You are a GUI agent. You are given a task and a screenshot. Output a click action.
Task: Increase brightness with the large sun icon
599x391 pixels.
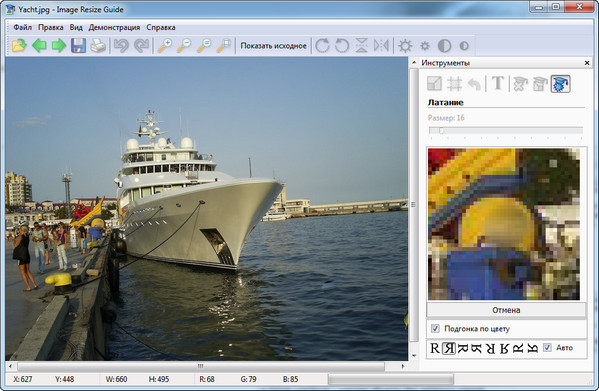(x=405, y=46)
